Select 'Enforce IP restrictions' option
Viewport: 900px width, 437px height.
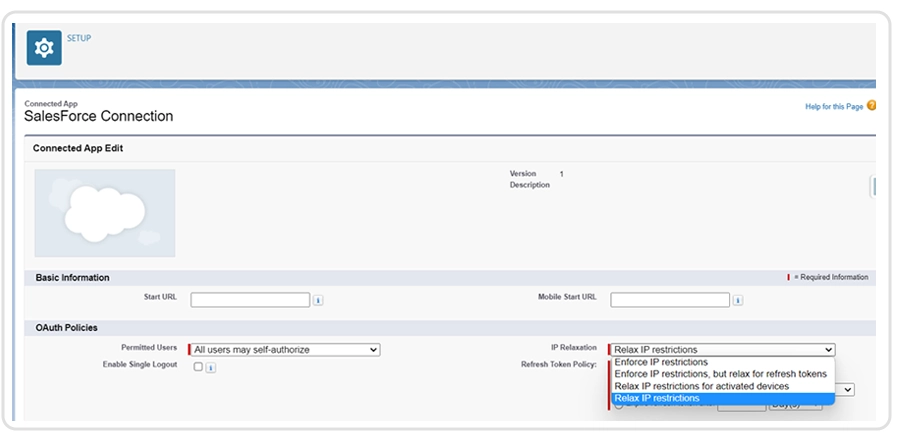click(661, 362)
